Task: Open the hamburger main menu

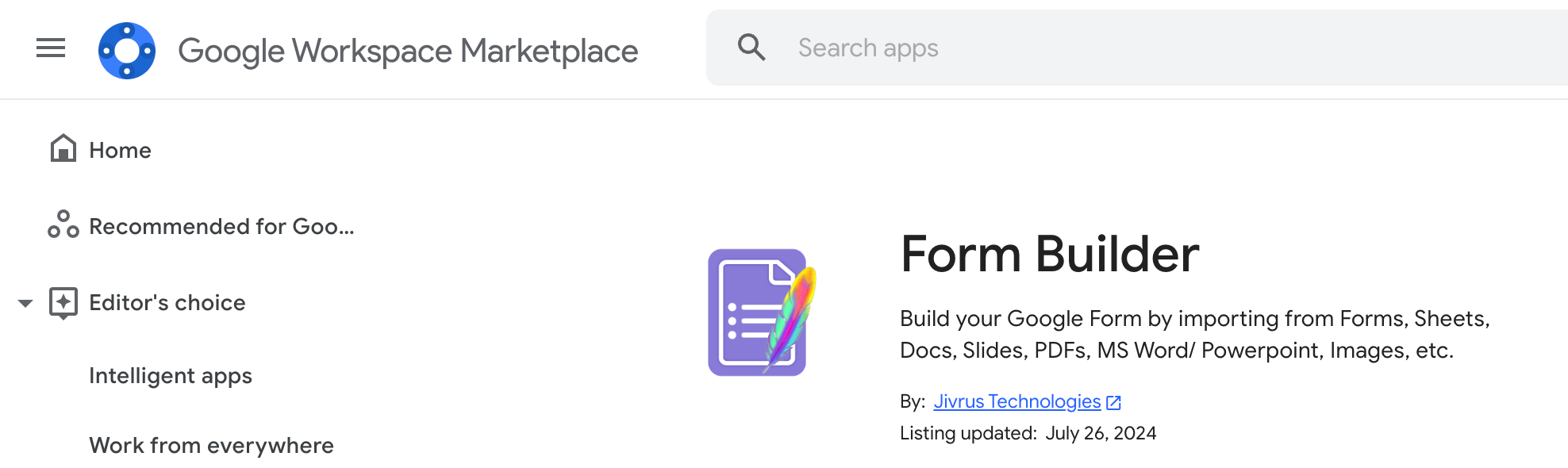Action: (51, 48)
